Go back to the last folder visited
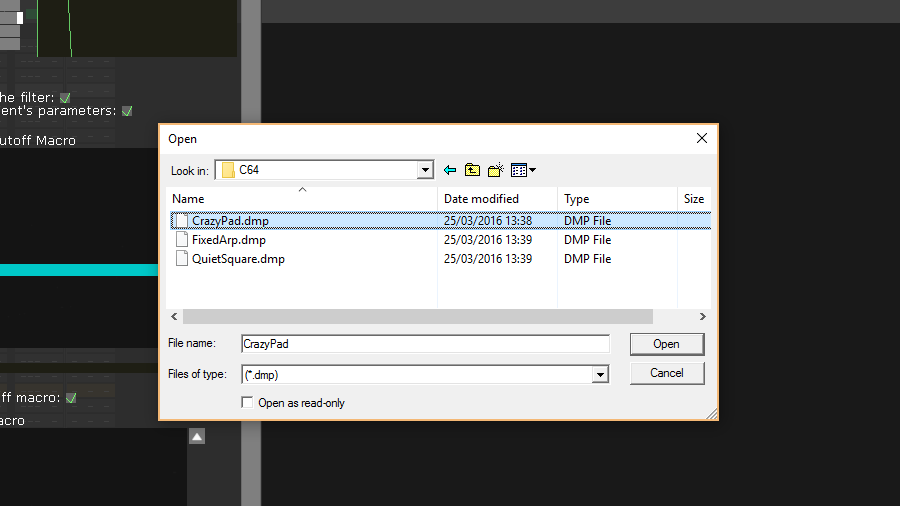The height and width of the screenshot is (506, 900). coord(450,170)
